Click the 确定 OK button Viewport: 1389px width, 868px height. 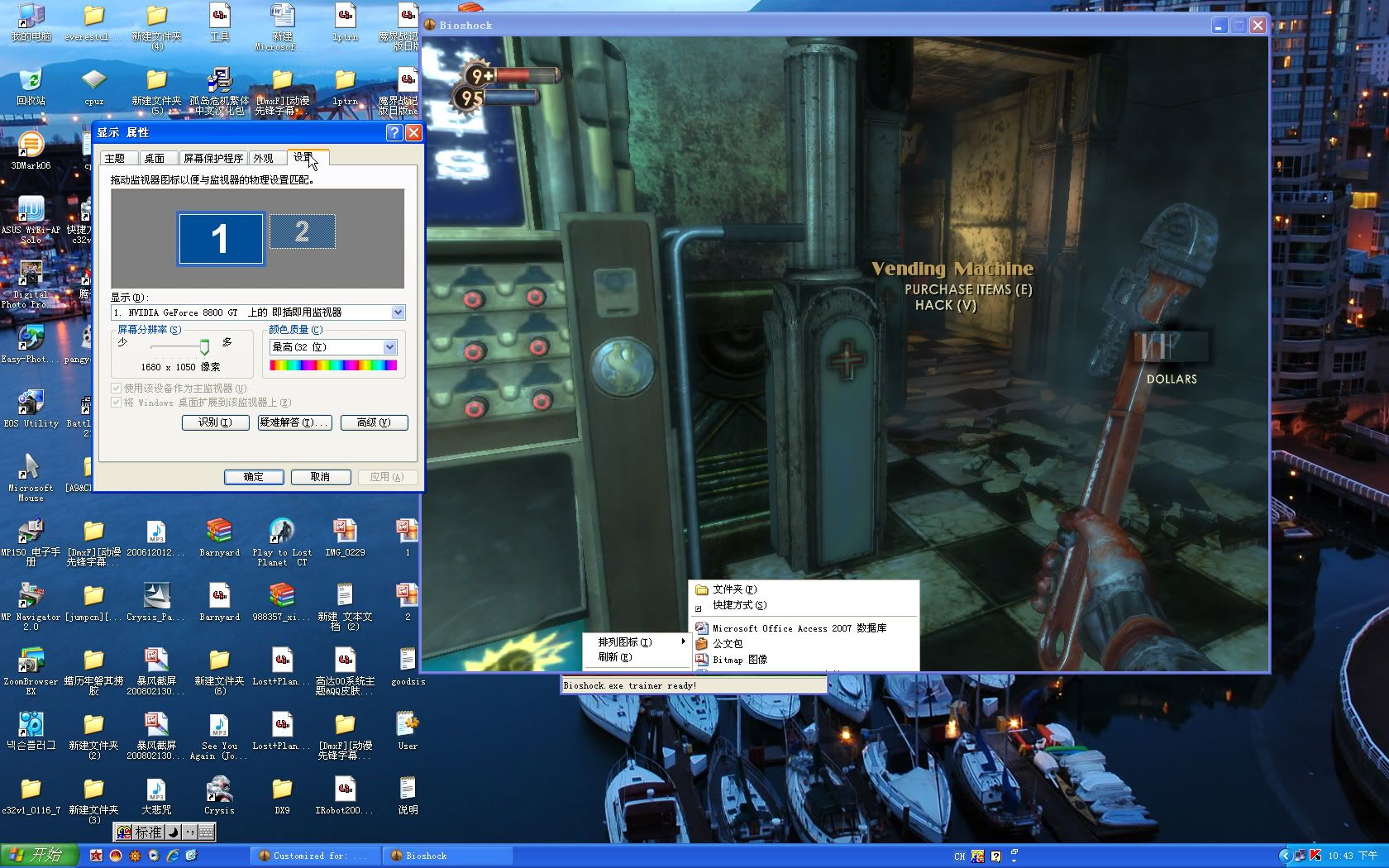(254, 477)
